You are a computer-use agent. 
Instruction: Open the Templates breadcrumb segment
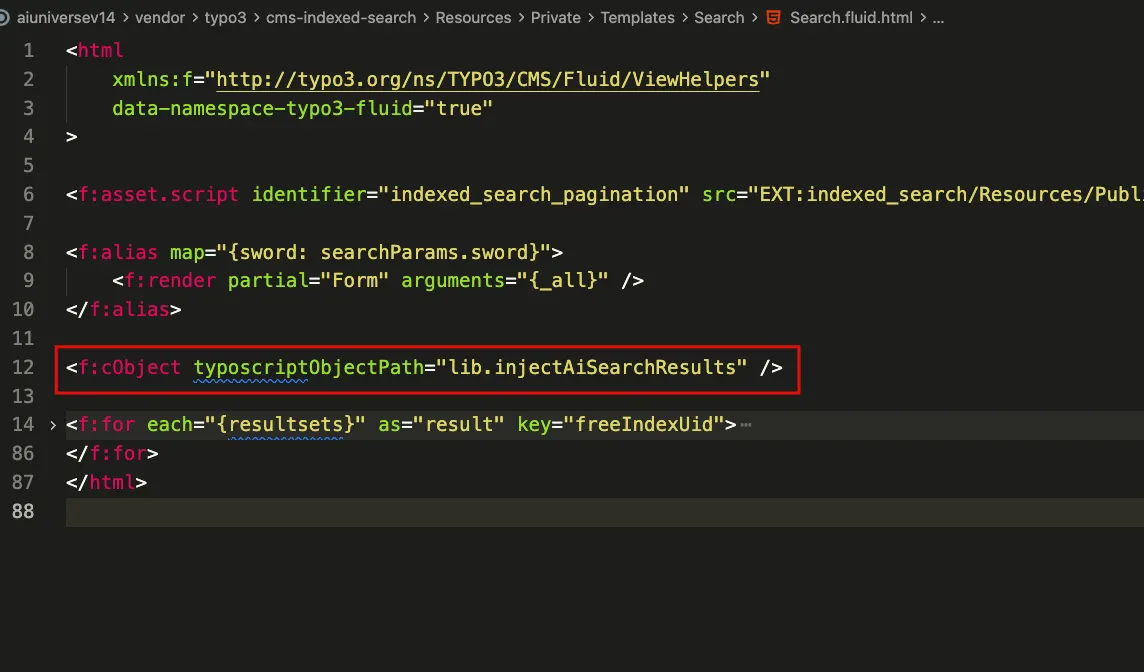638,18
